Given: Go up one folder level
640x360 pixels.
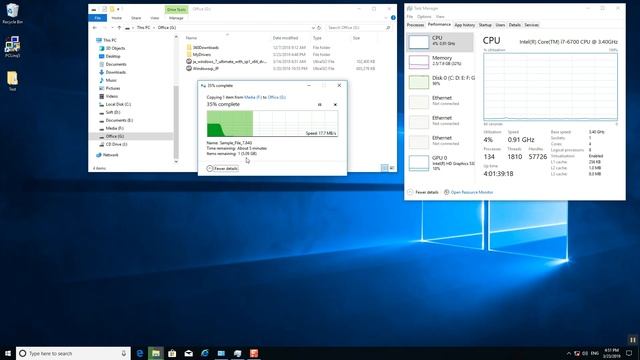Looking at the screenshot, I should click(x=119, y=28).
